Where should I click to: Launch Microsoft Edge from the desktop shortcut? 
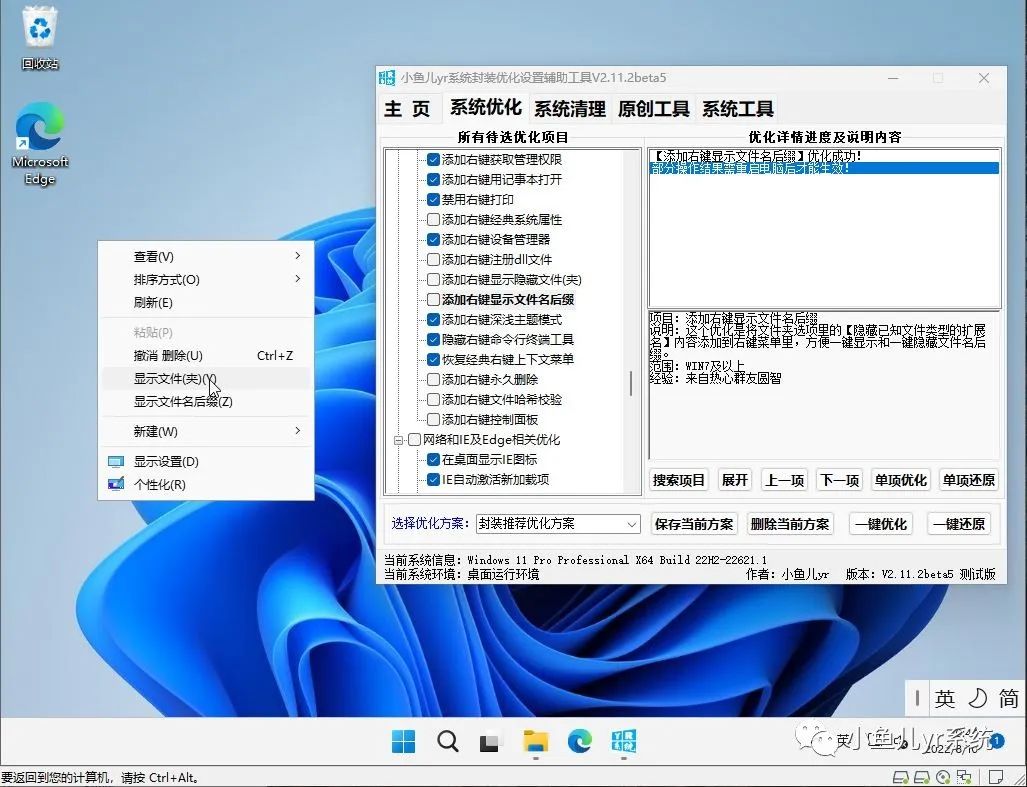coord(40,143)
